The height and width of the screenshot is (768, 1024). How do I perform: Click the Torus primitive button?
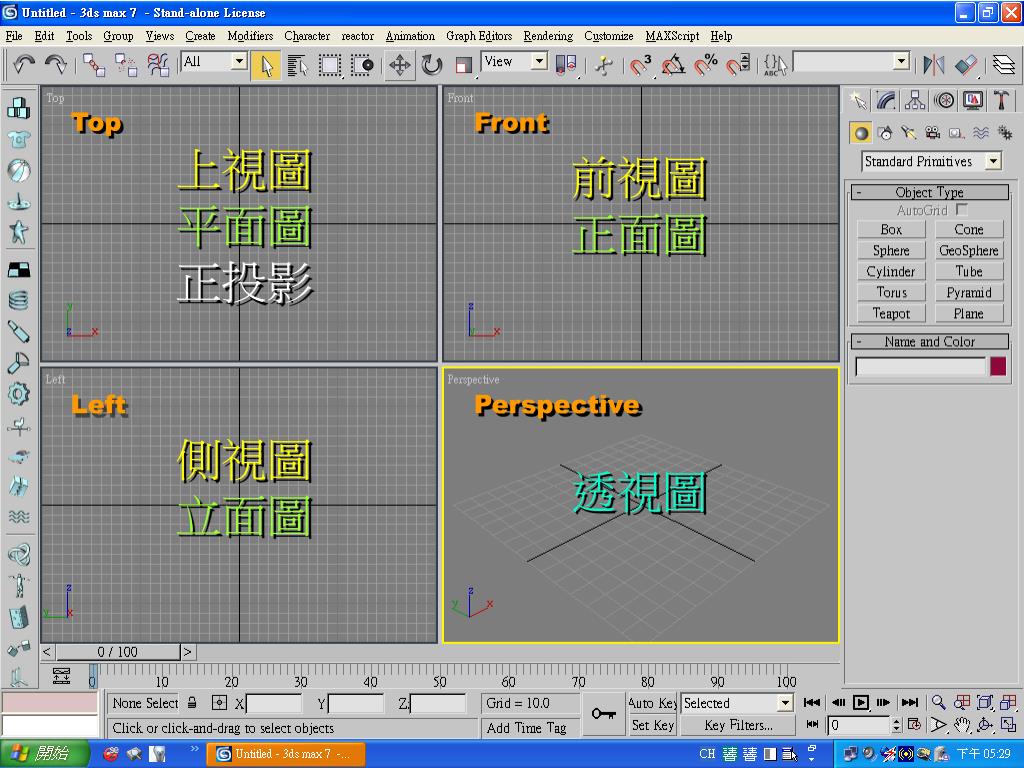891,293
